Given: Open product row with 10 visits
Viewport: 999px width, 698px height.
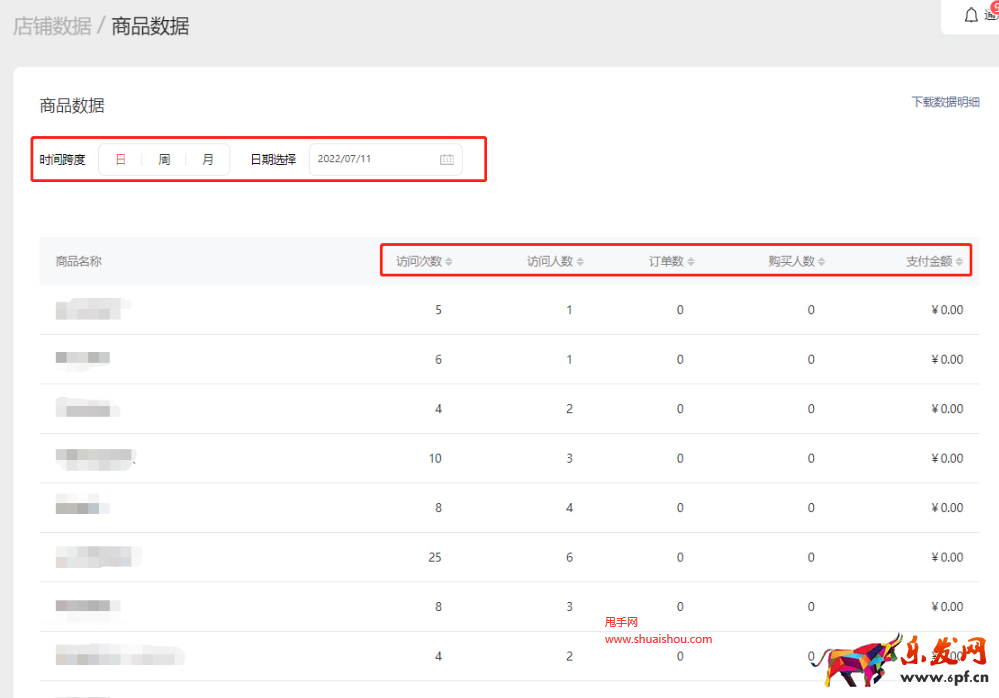Looking at the screenshot, I should (94, 458).
